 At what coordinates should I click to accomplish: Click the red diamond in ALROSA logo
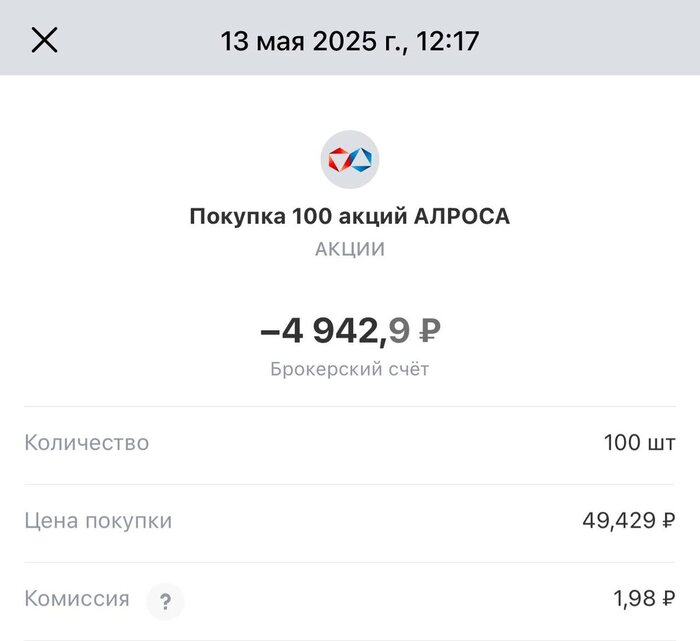339,160
